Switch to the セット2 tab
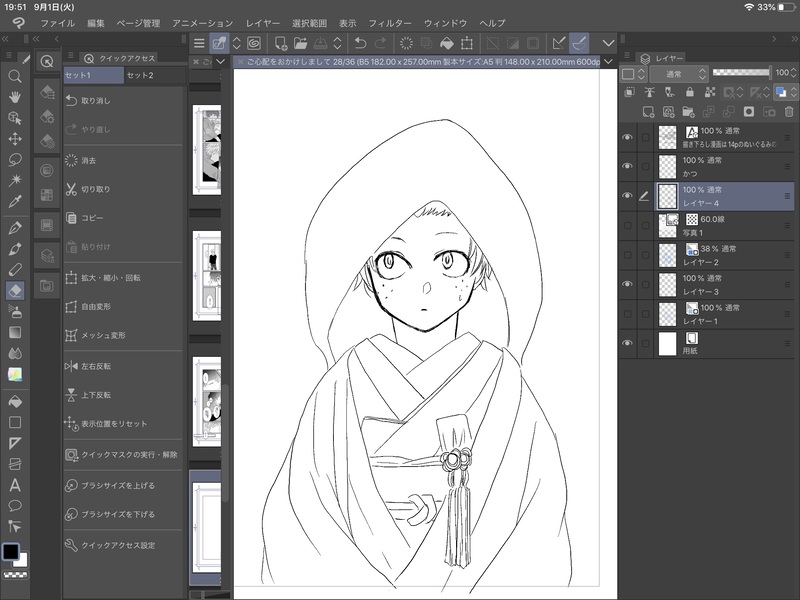Viewport: 800px width, 600px height. click(140, 75)
